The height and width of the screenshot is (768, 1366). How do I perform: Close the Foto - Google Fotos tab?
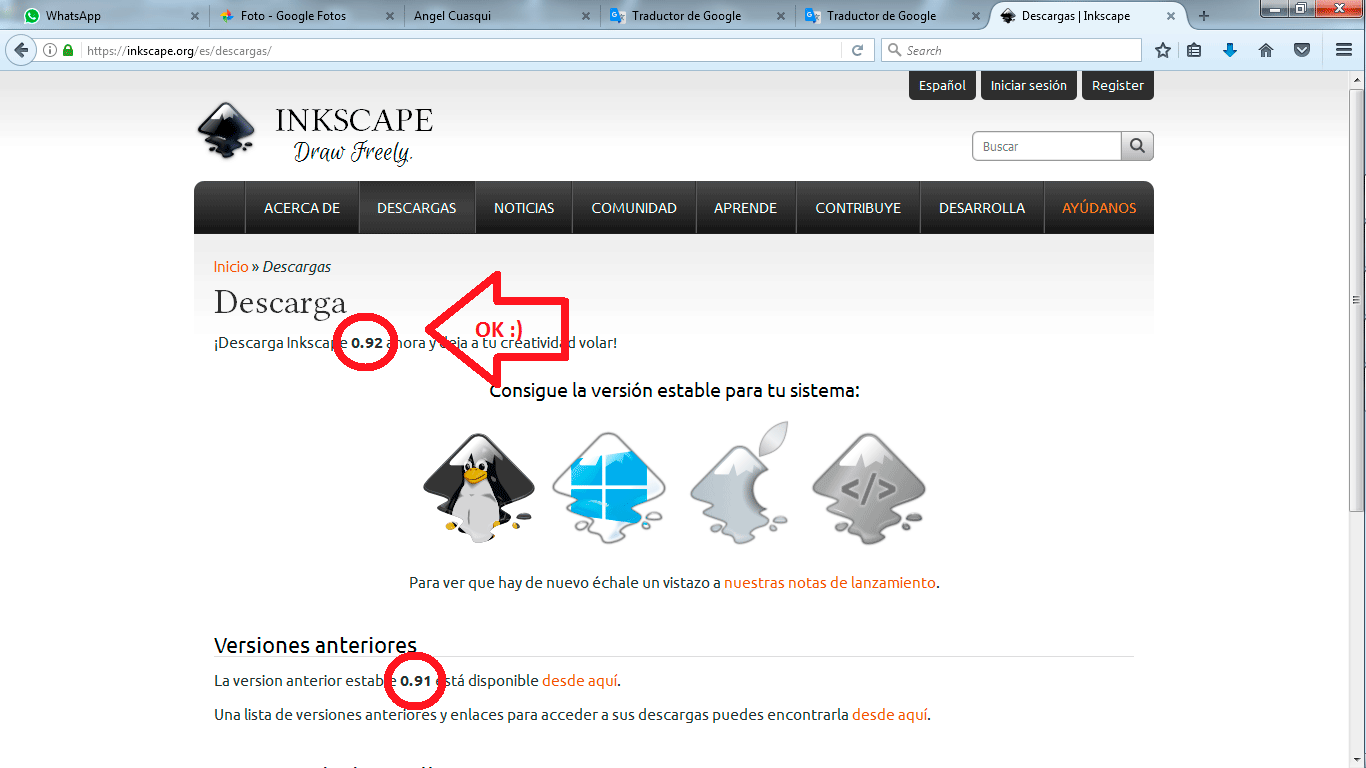click(x=389, y=16)
